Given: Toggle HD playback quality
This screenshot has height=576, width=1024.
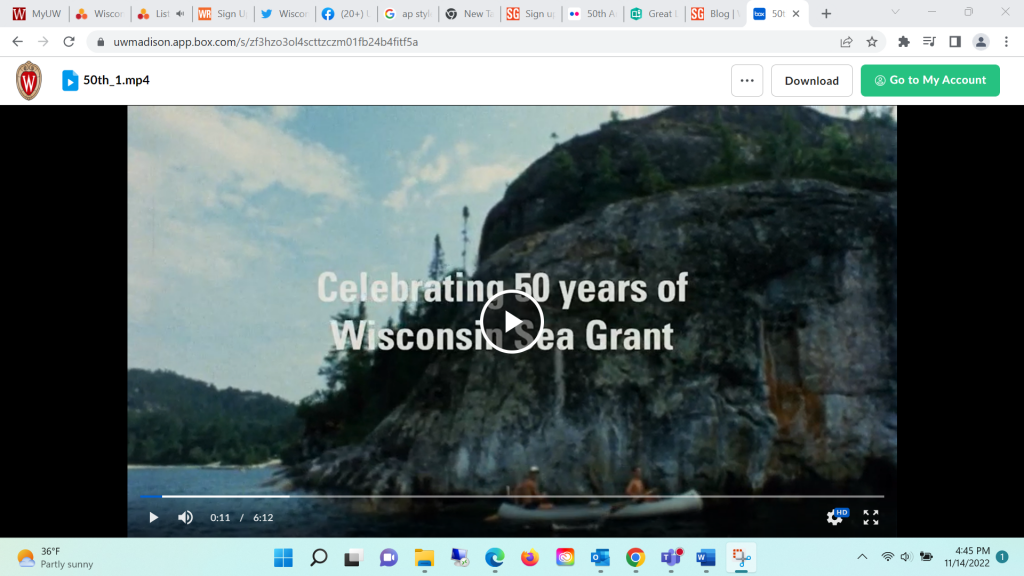Looking at the screenshot, I should [843, 511].
